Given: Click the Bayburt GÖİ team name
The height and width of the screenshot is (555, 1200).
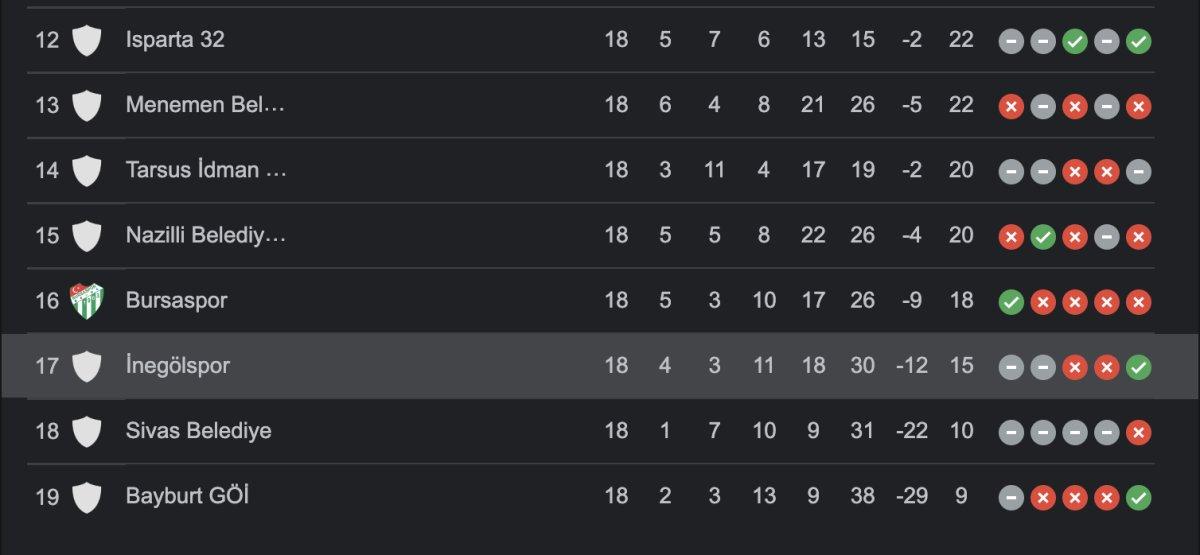Looking at the screenshot, I should point(187,496).
